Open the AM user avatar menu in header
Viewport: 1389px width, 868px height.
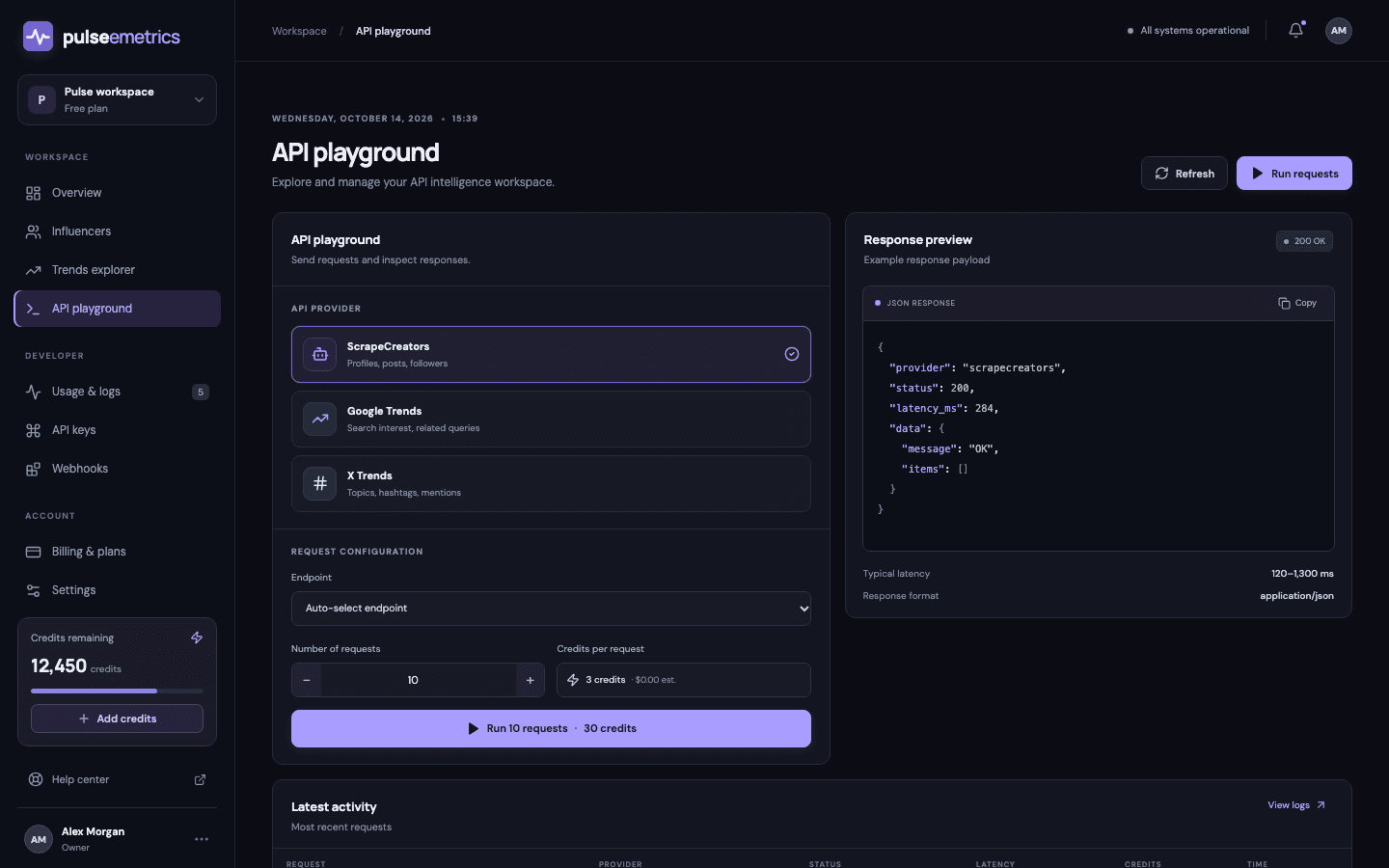coord(1338,31)
